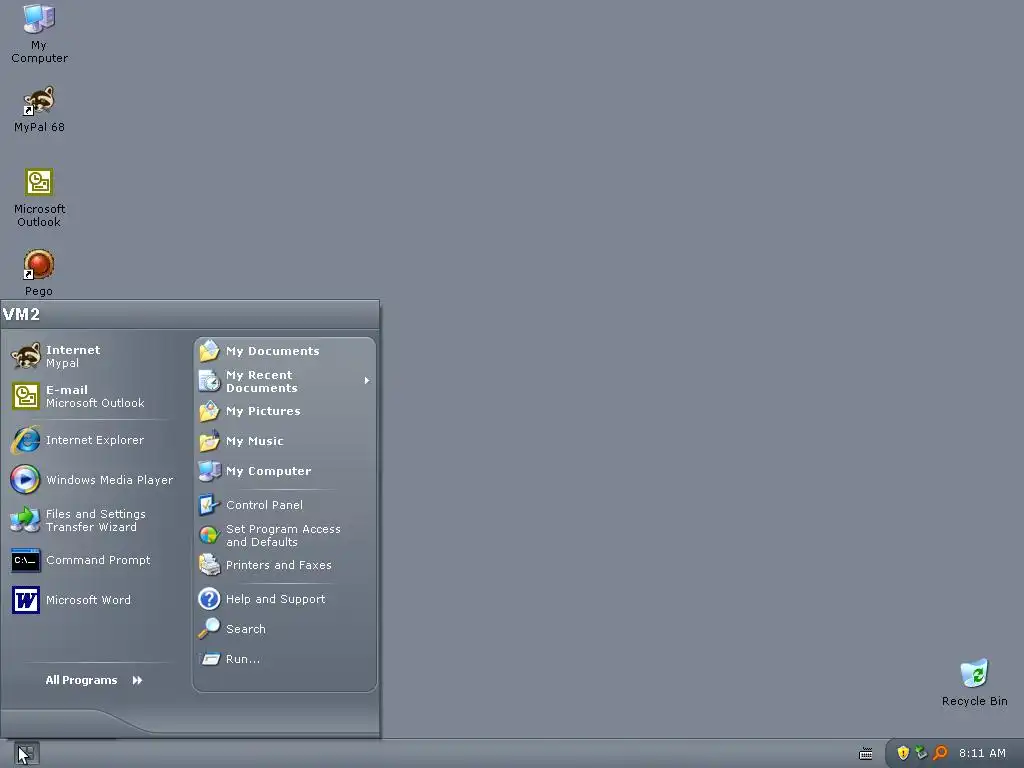Click orange magnifier tray icon
The height and width of the screenshot is (768, 1024).
[940, 753]
